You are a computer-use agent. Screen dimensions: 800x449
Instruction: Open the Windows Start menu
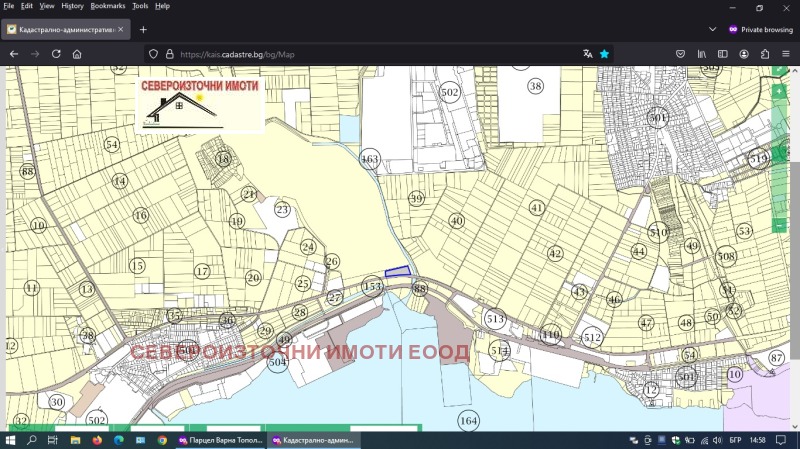(10, 440)
